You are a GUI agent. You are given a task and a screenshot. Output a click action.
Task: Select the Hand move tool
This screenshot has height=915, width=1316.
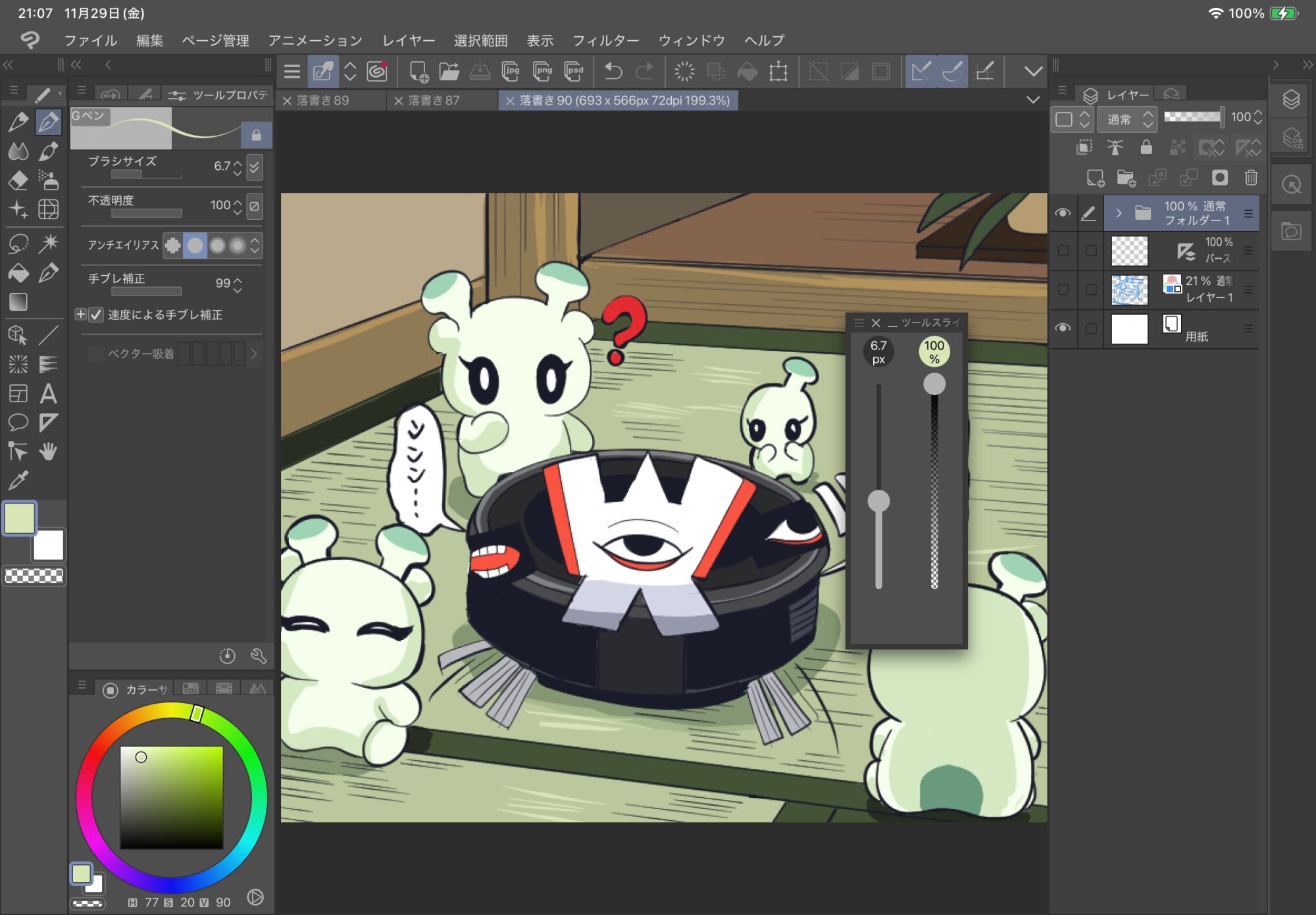coord(48,452)
